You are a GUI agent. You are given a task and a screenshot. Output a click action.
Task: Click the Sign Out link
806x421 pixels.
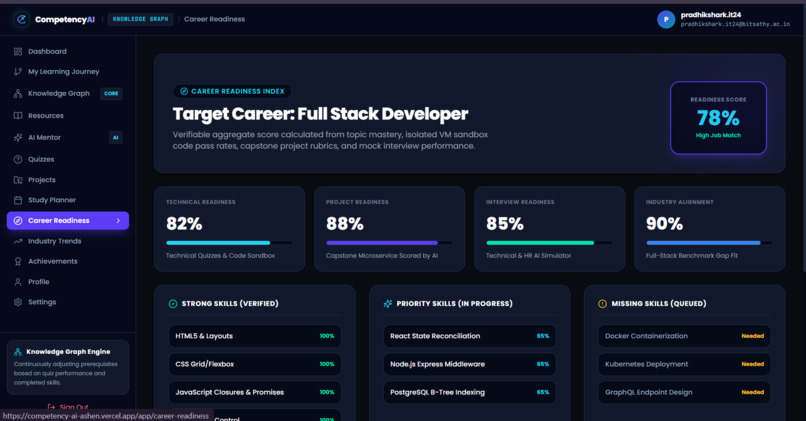(x=68, y=407)
